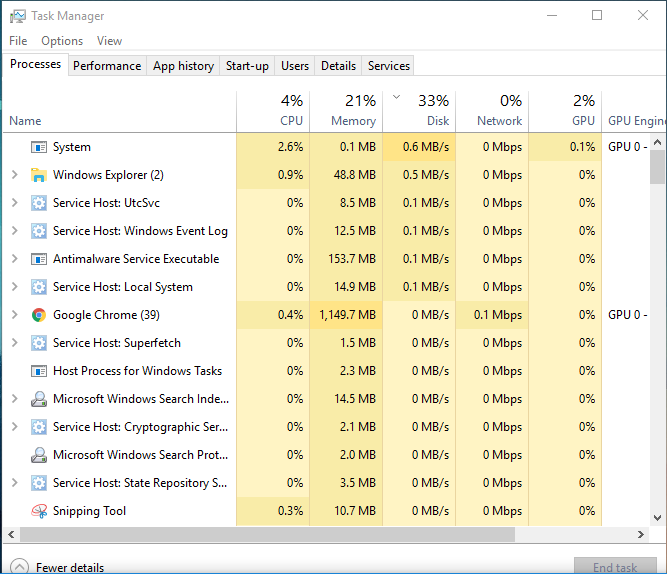Collapse view with Fewer details toggle
Screen dimensions: 667x576
[x=57, y=567]
